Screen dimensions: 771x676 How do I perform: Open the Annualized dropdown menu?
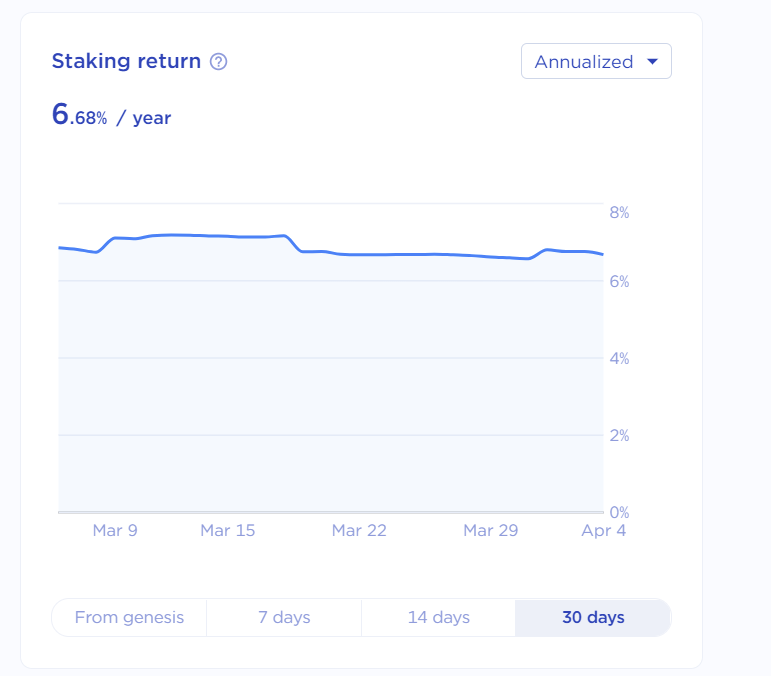tap(595, 62)
